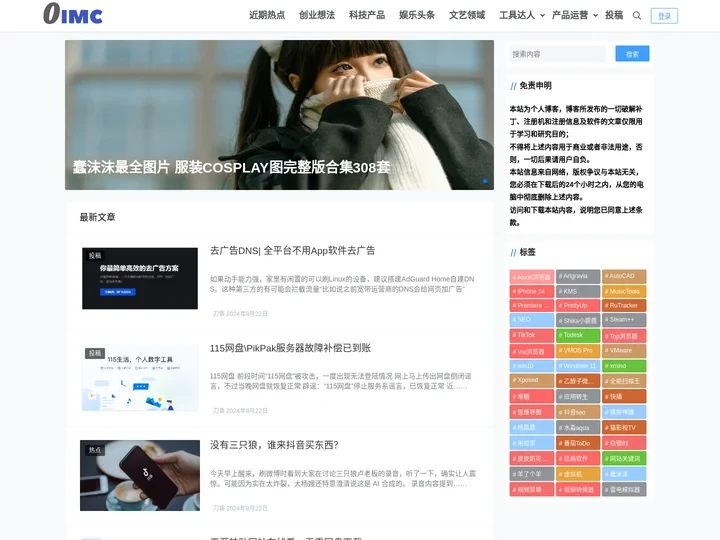This screenshot has width=720, height=540.
Task: Select the 思维导图 tag
Action: pyautogui.click(x=532, y=412)
